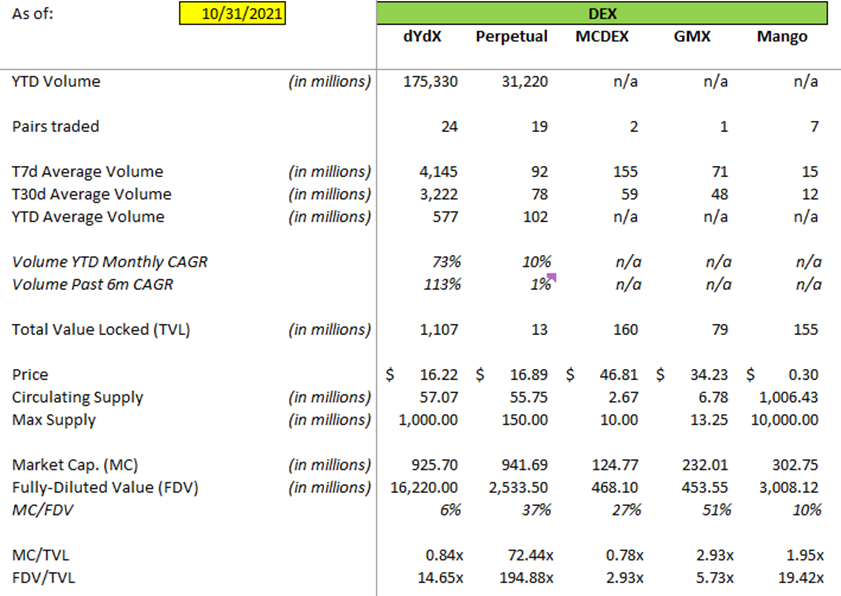Select Perpetual monthly CAGR 10%
841x596 pixels.
point(536,262)
